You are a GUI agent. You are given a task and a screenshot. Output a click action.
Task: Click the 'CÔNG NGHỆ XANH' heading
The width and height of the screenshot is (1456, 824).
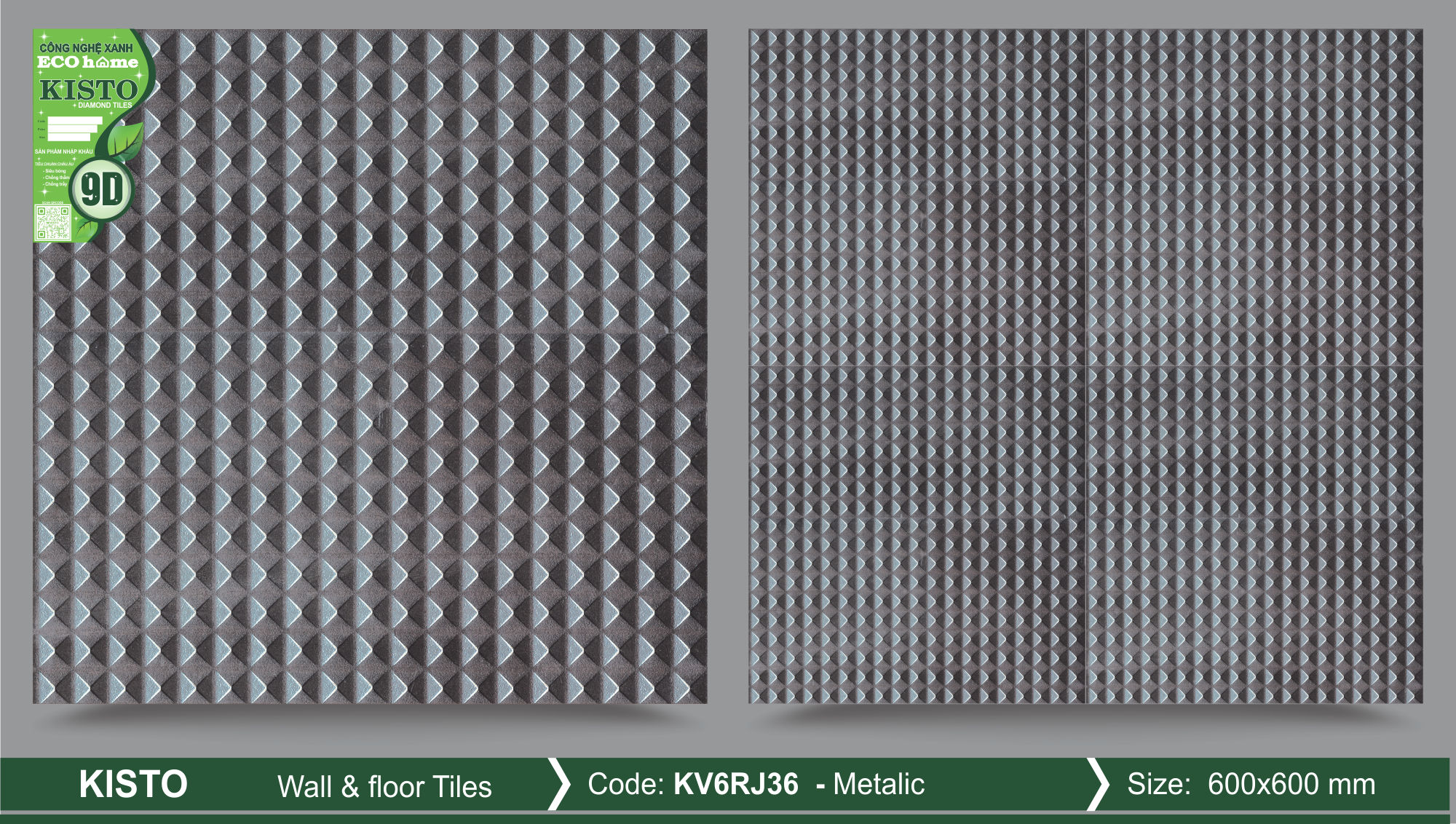point(86,47)
